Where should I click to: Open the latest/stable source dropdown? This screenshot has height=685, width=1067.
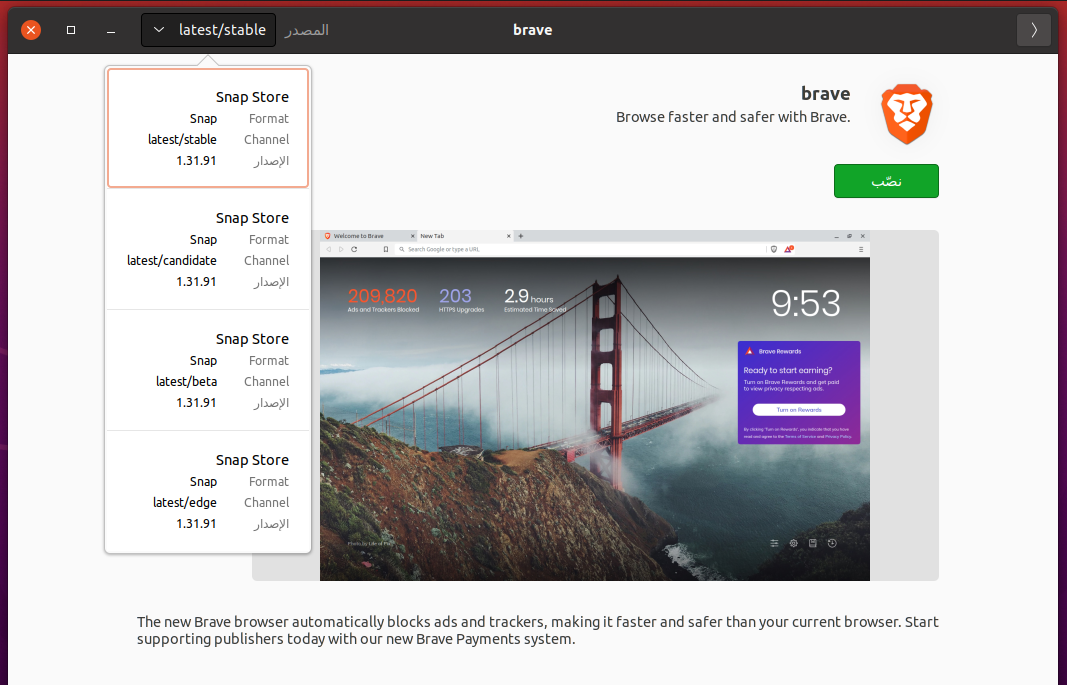[208, 30]
